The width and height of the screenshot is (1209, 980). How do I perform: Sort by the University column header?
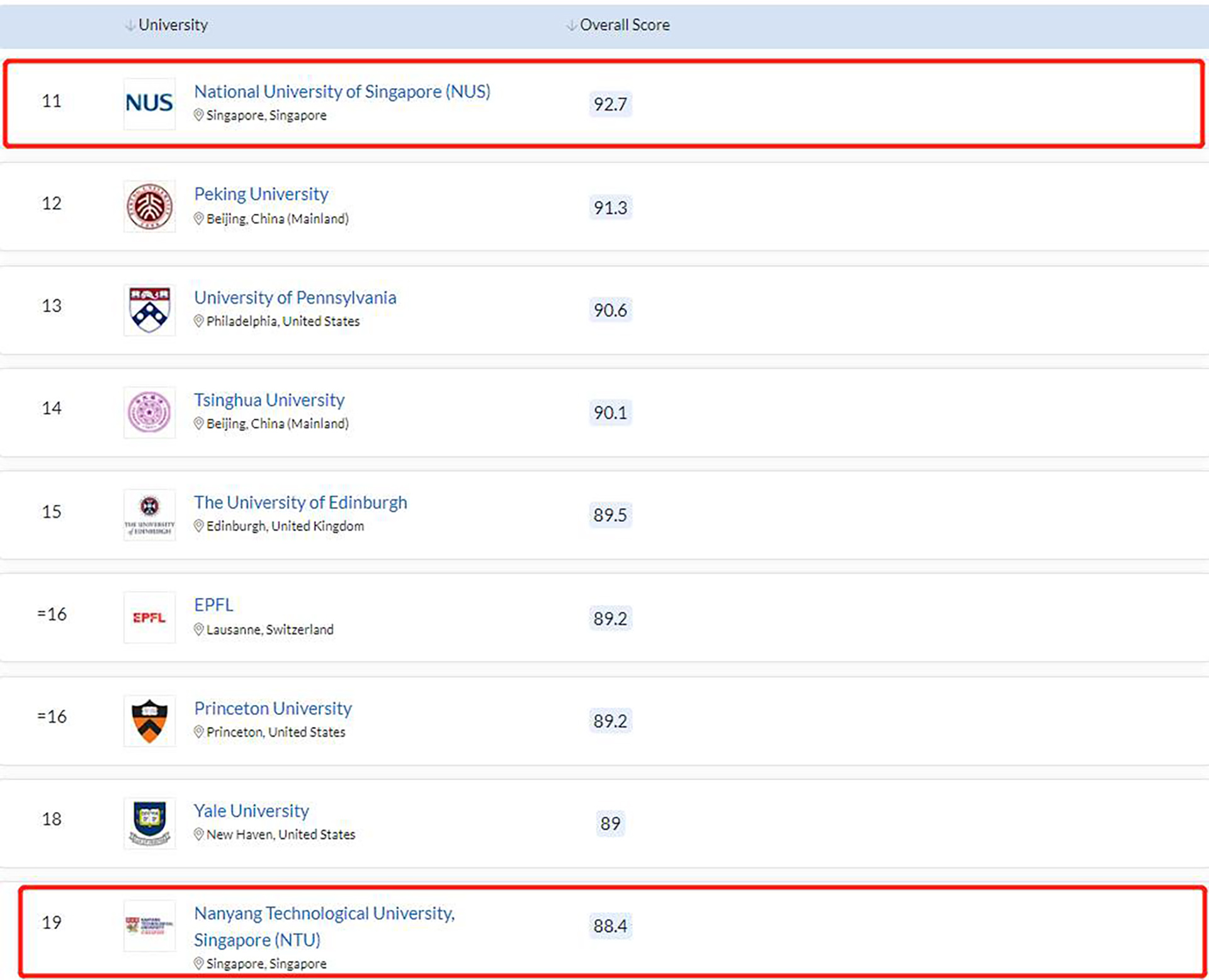point(167,25)
